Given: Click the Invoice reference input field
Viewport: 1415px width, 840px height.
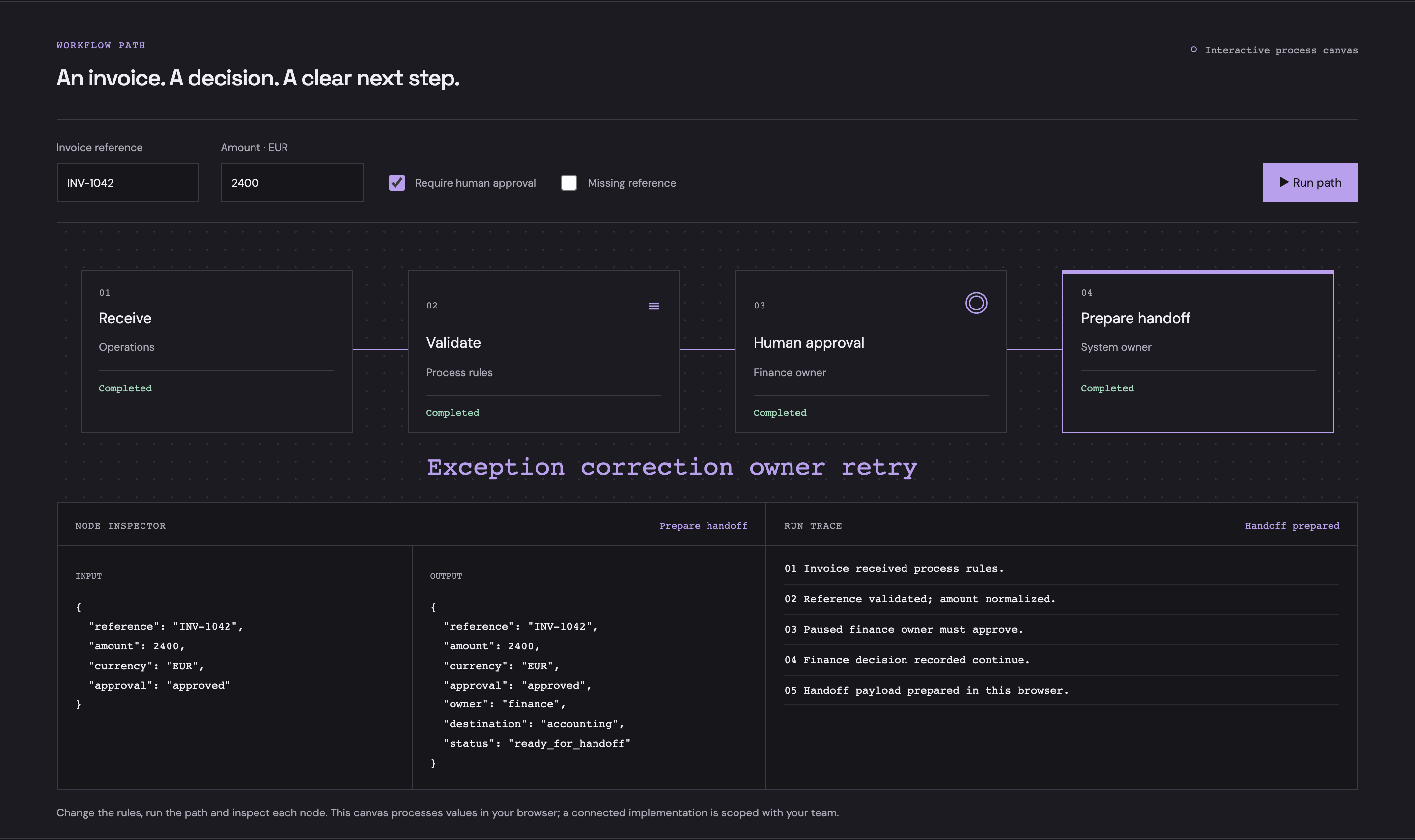Looking at the screenshot, I should point(128,182).
